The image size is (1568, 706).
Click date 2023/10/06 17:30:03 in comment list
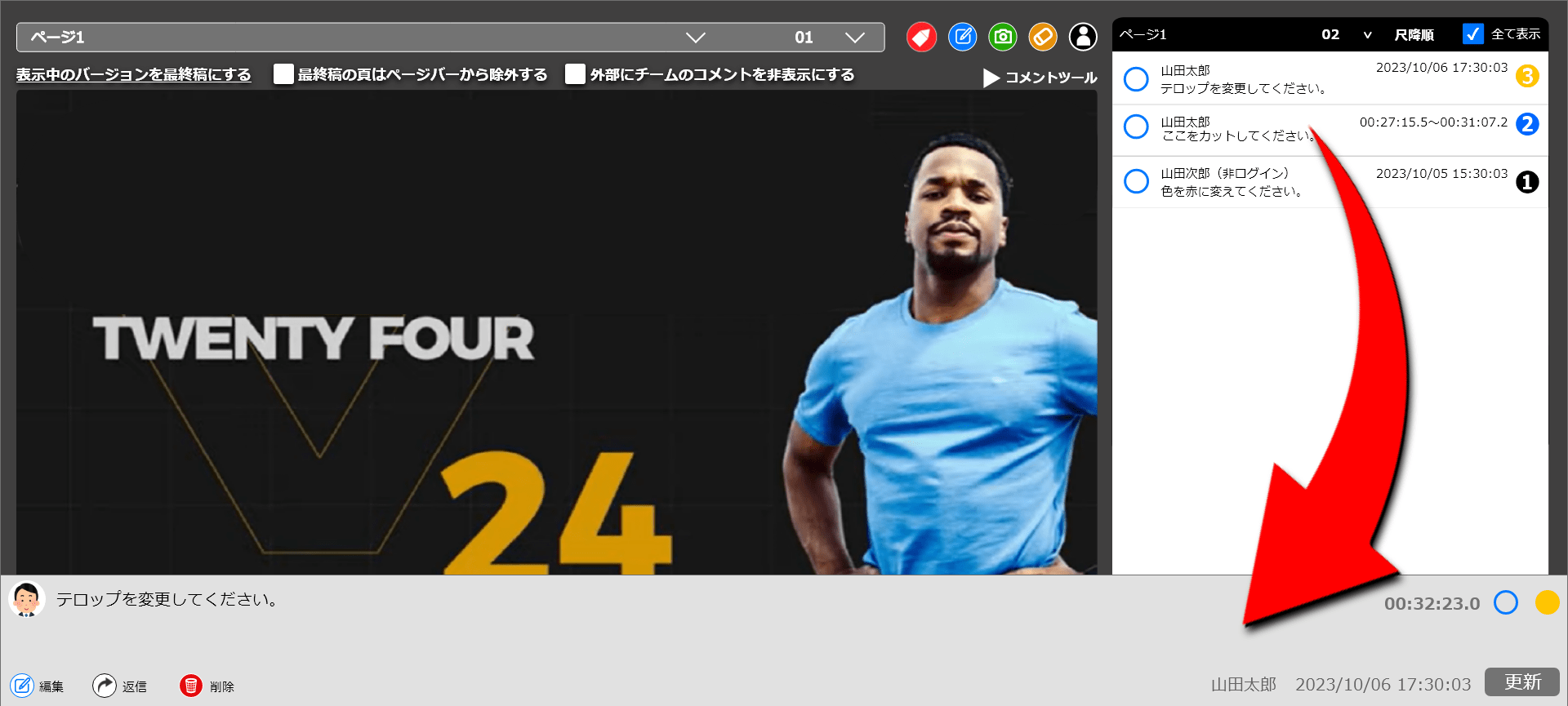click(1441, 68)
